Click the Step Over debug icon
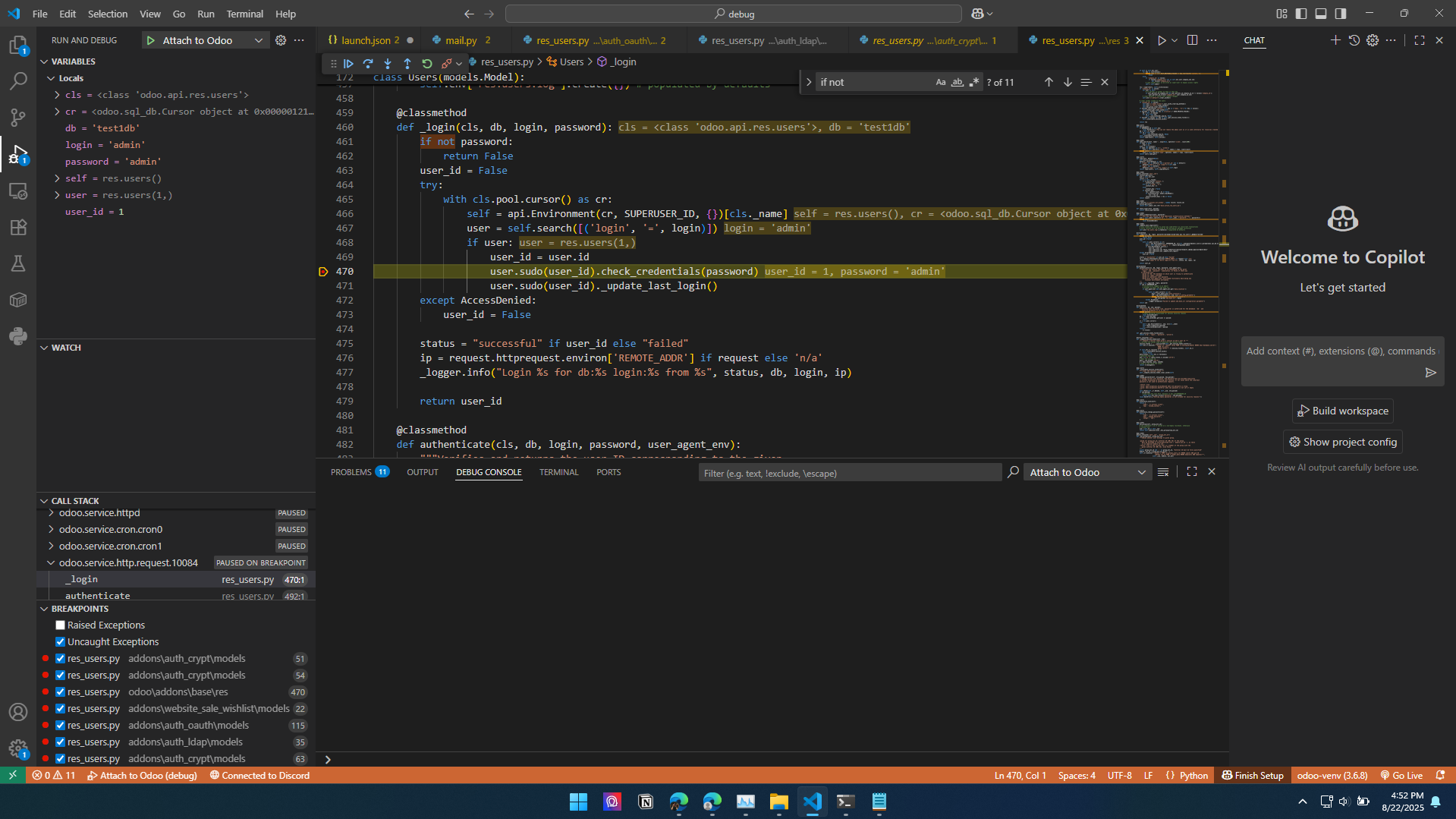The image size is (1456, 819). coord(368,63)
